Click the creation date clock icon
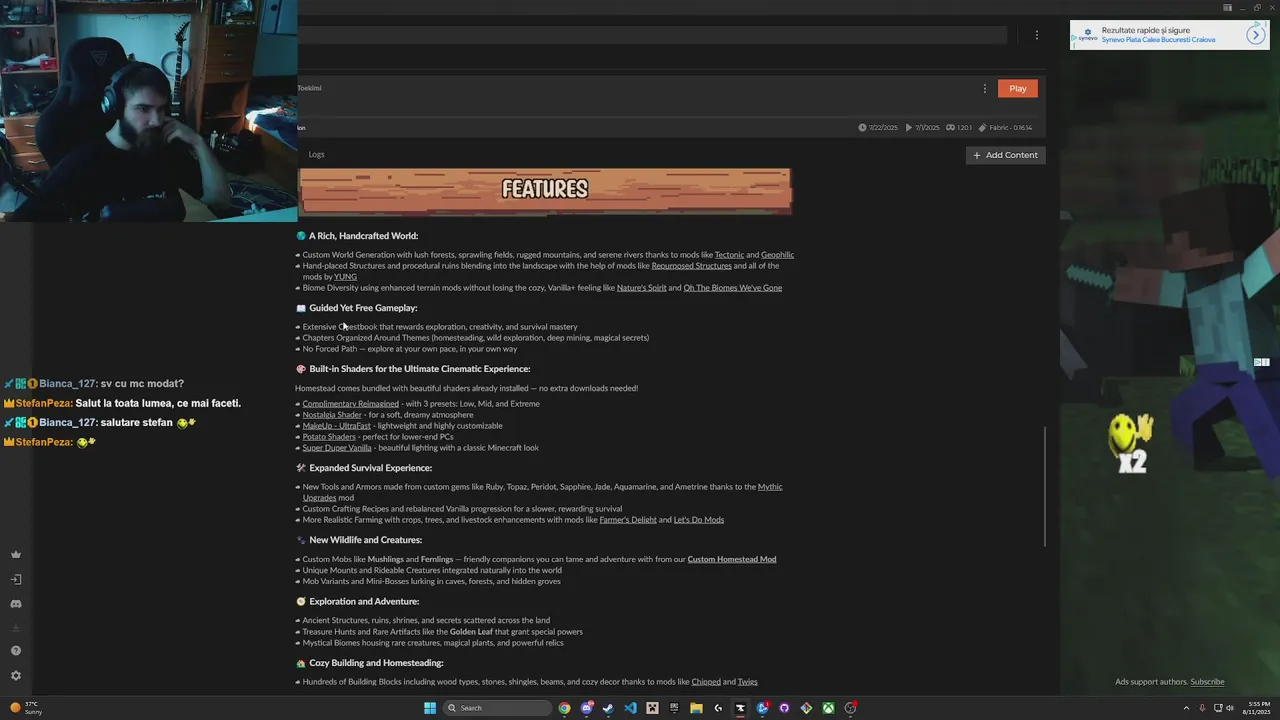 (862, 128)
